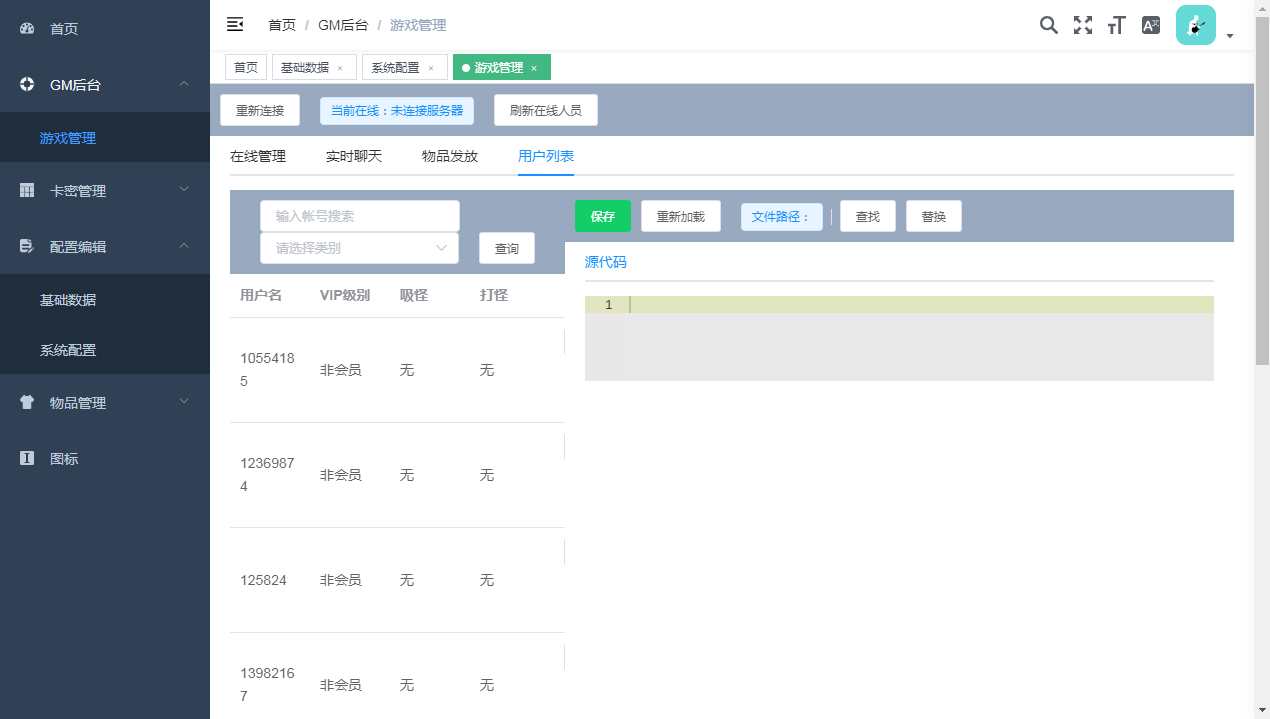1270x719 pixels.
Task: Open the global search magnifier icon
Action: [x=1048, y=25]
